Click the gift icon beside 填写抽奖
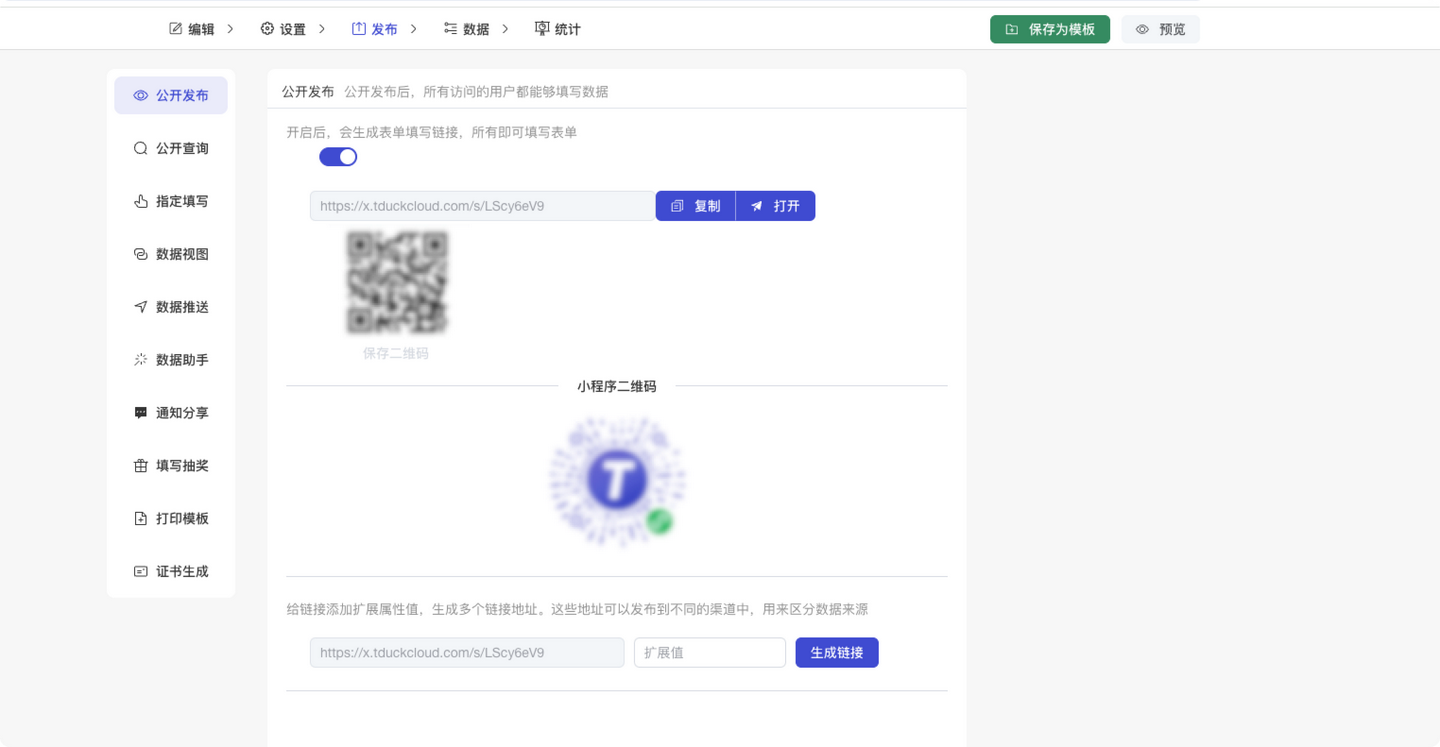 [141, 466]
